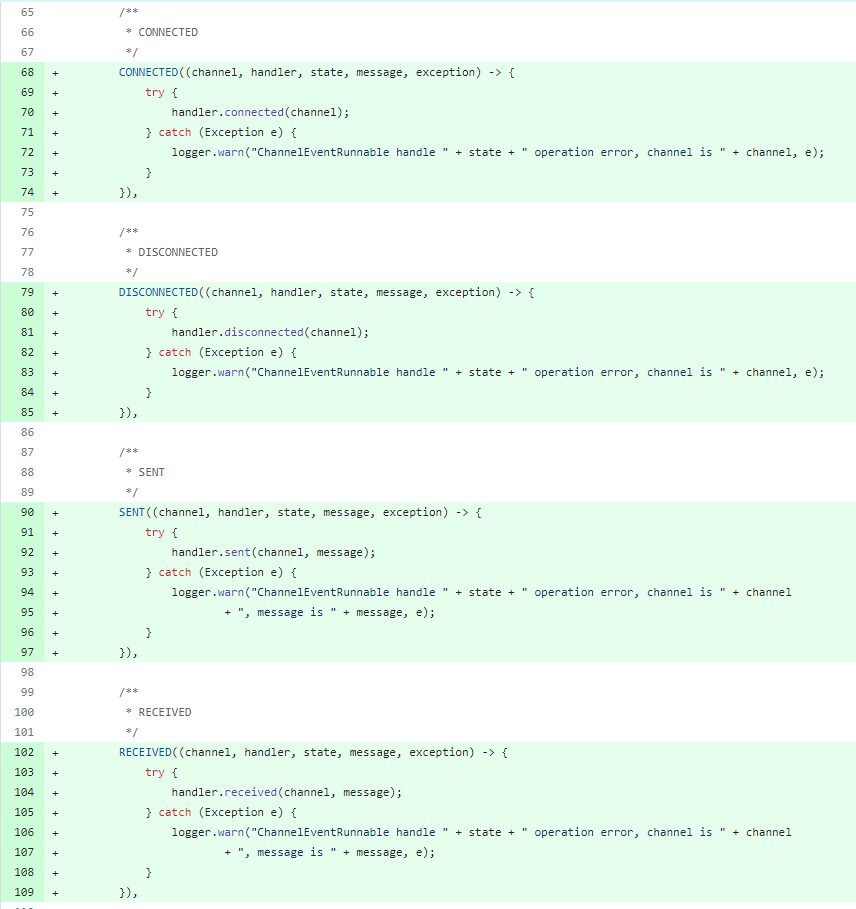Click the handler.disconnected(channel) call on line 81

coord(270,332)
